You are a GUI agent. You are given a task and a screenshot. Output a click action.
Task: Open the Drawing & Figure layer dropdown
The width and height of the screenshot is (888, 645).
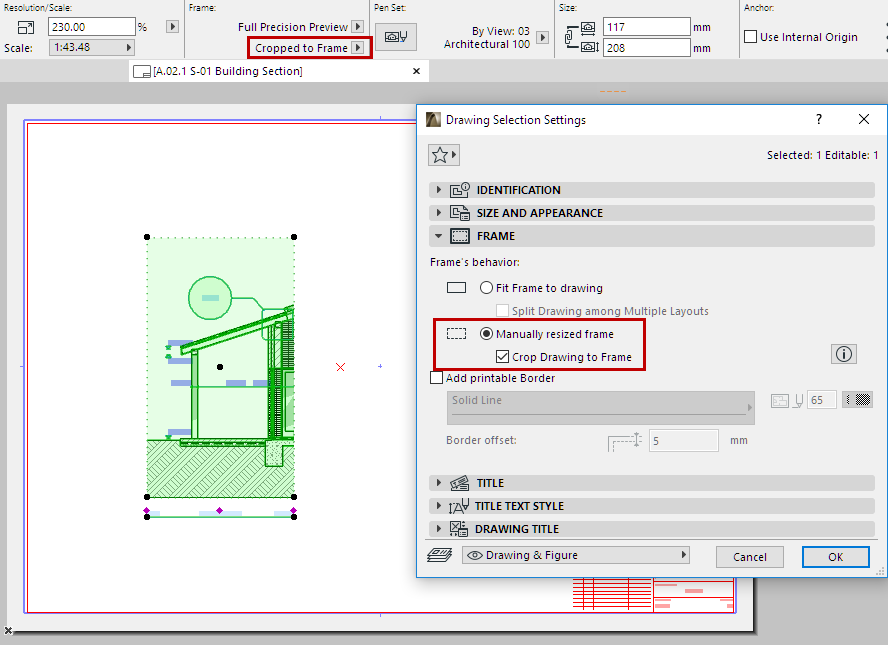pos(576,555)
